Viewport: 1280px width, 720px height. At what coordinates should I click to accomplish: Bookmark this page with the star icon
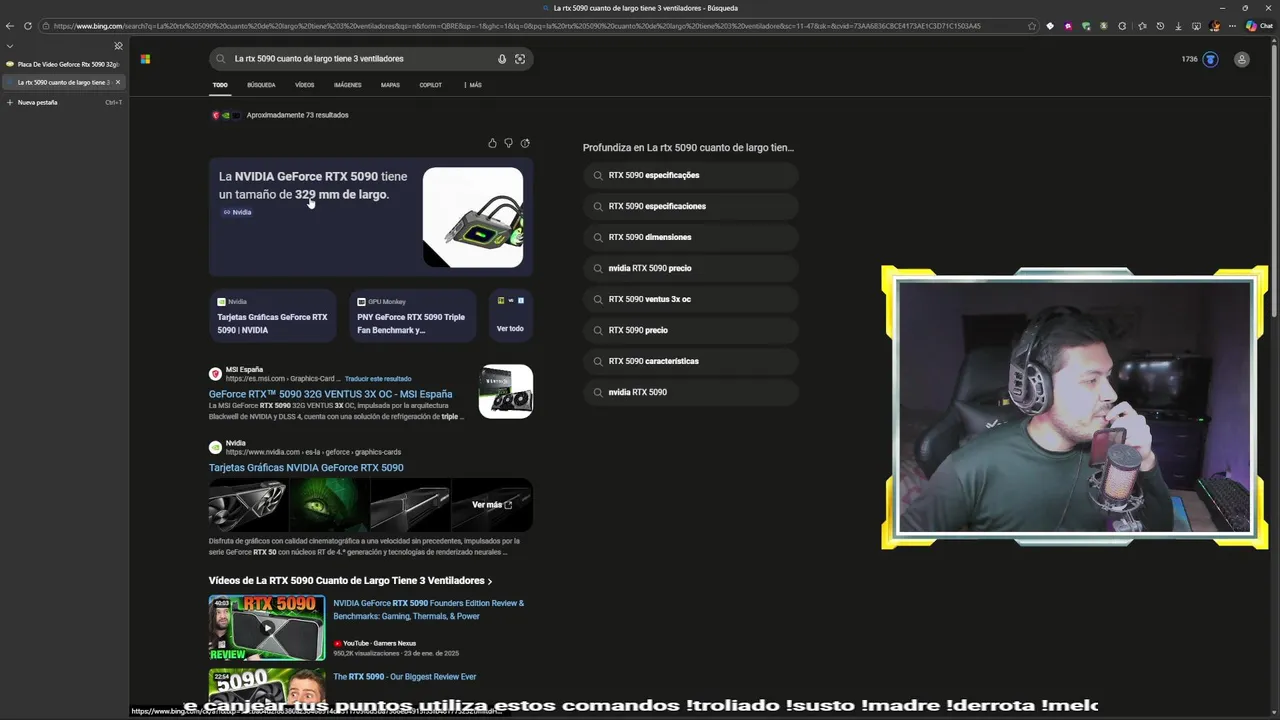[1032, 26]
